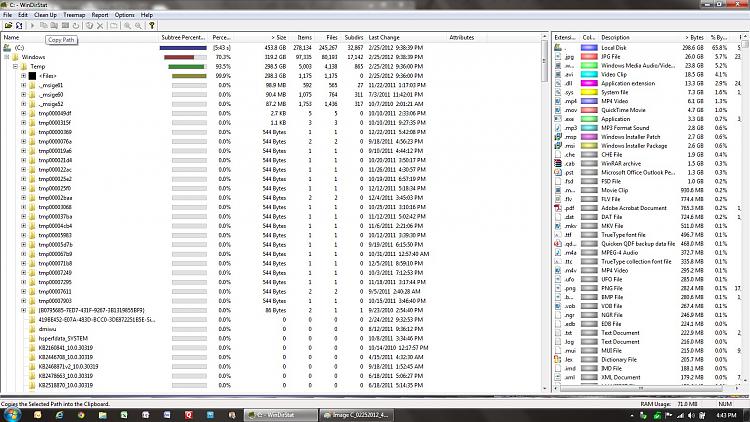Click the system tray clock

click(x=727, y=415)
